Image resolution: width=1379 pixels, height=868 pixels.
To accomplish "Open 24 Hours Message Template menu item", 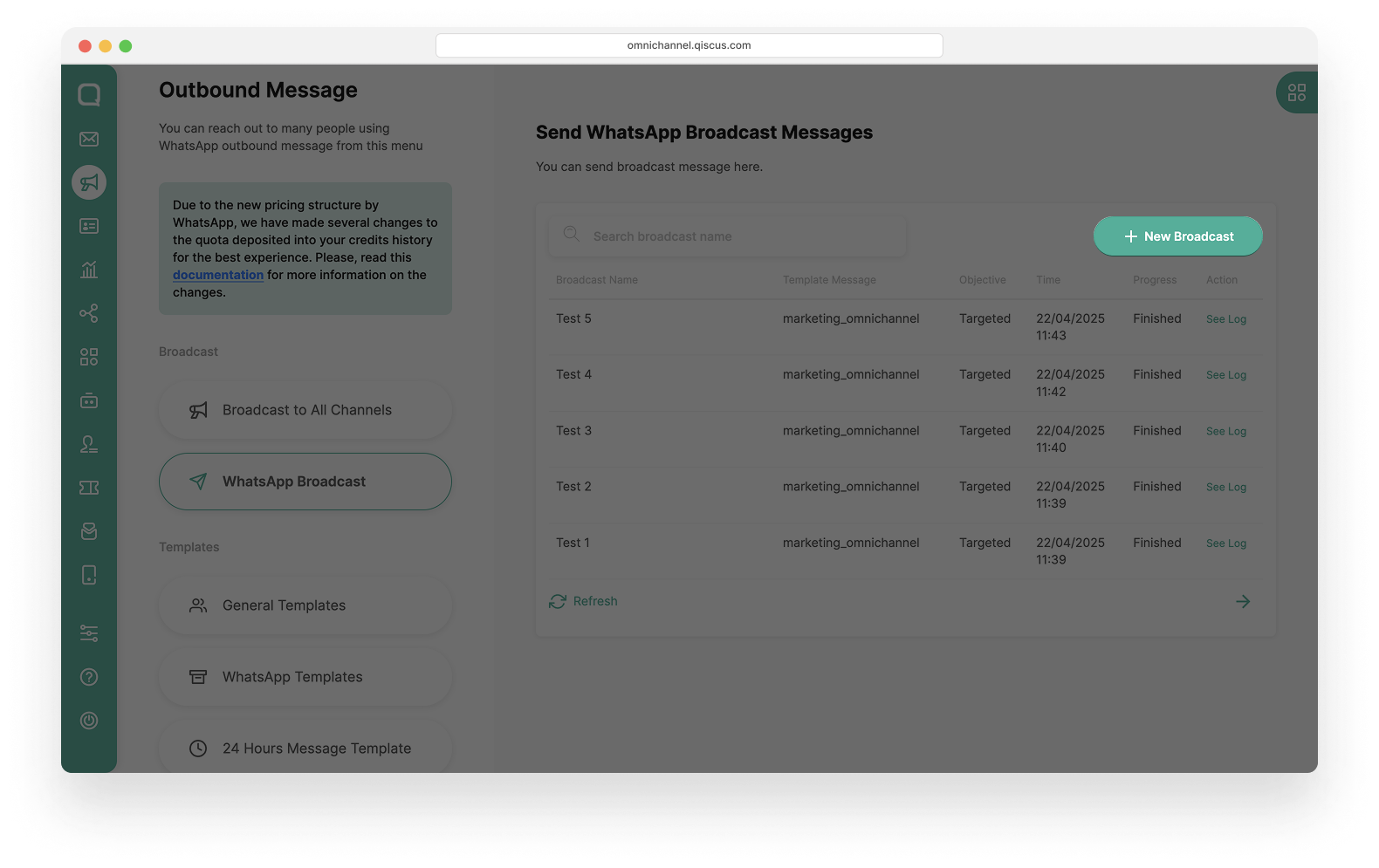I will coord(305,748).
